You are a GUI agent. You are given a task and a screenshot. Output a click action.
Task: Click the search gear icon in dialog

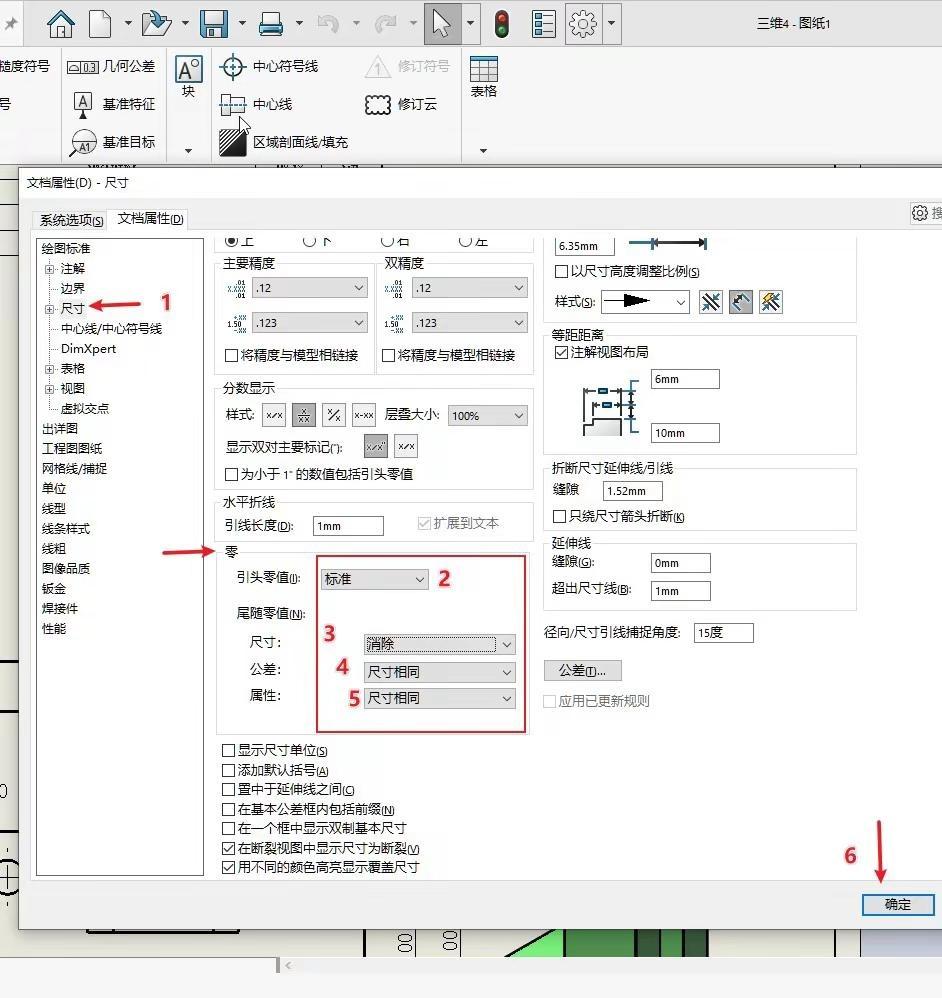920,213
